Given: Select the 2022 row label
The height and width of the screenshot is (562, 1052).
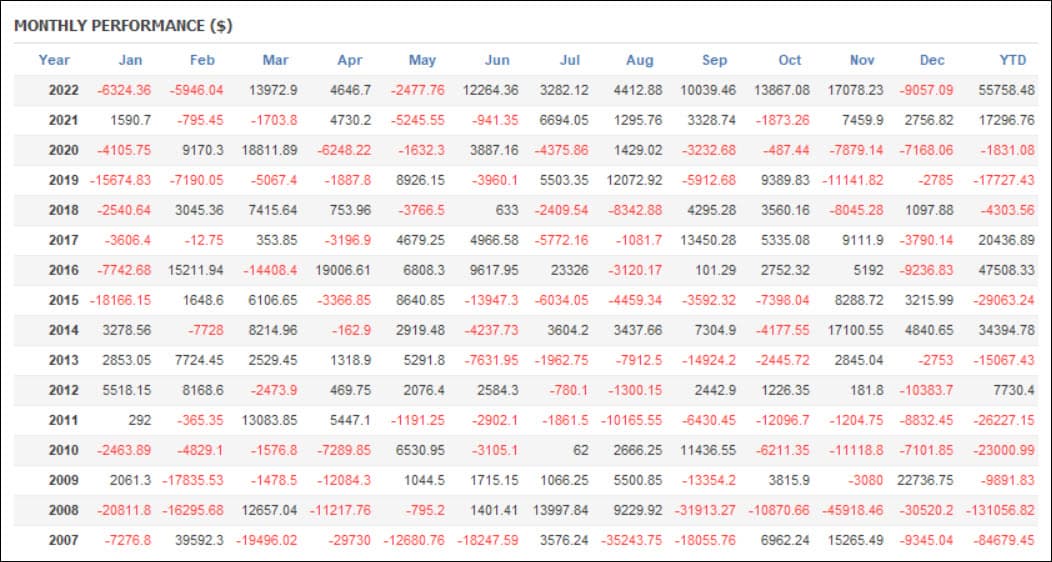Looking at the screenshot, I should (x=63, y=90).
